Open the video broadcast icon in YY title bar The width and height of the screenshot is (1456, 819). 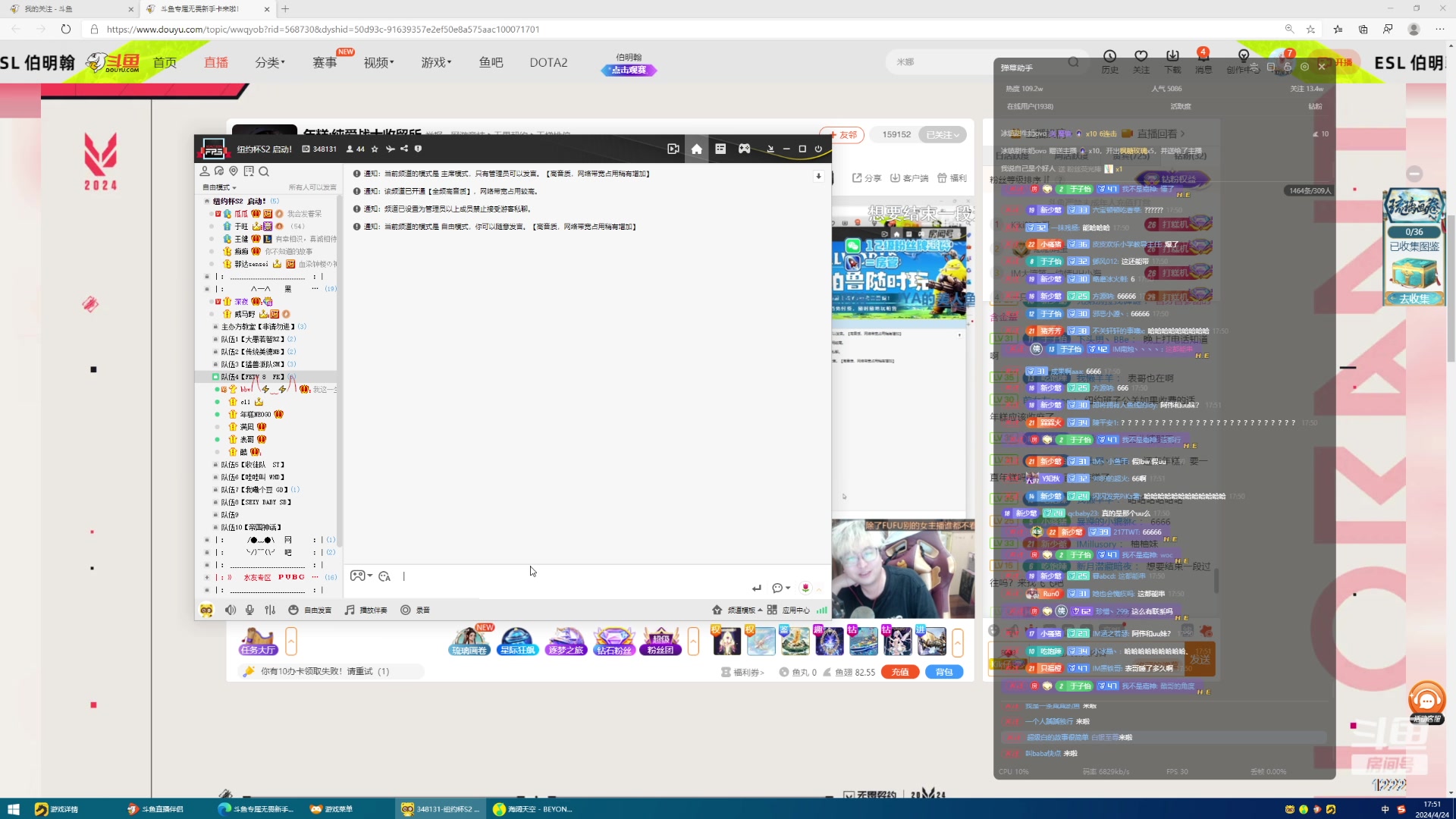[x=673, y=149]
